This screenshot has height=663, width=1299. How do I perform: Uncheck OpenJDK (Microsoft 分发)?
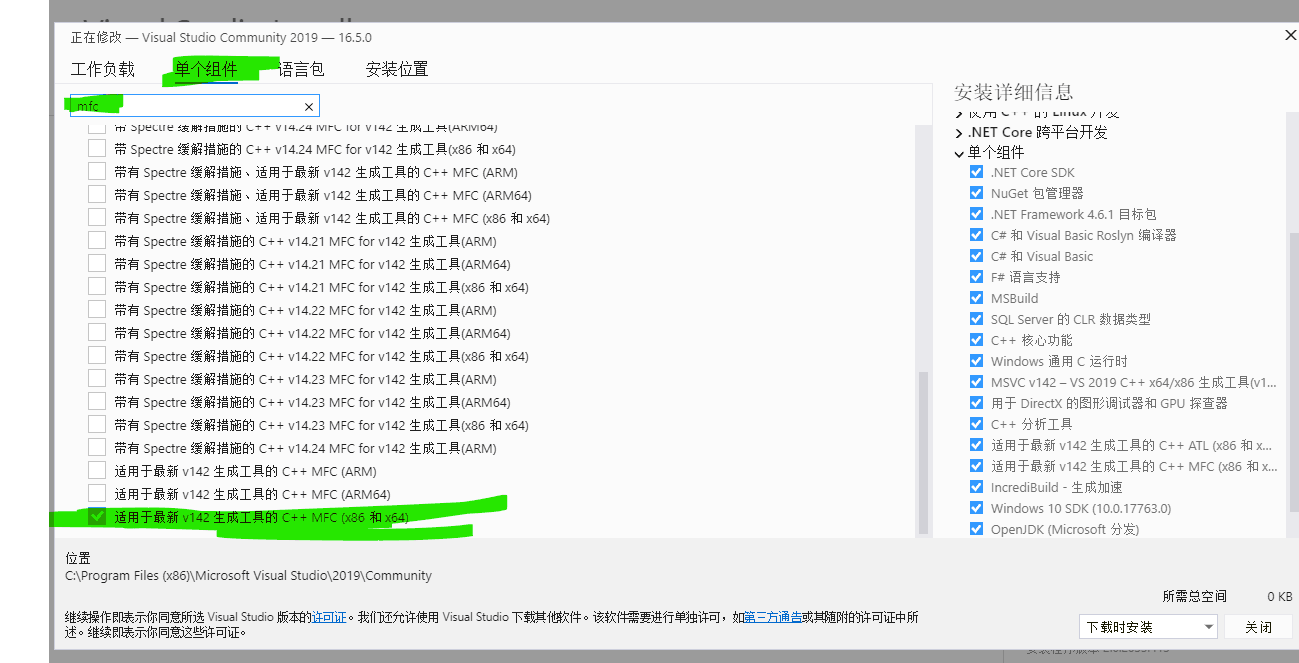pyautogui.click(x=976, y=529)
